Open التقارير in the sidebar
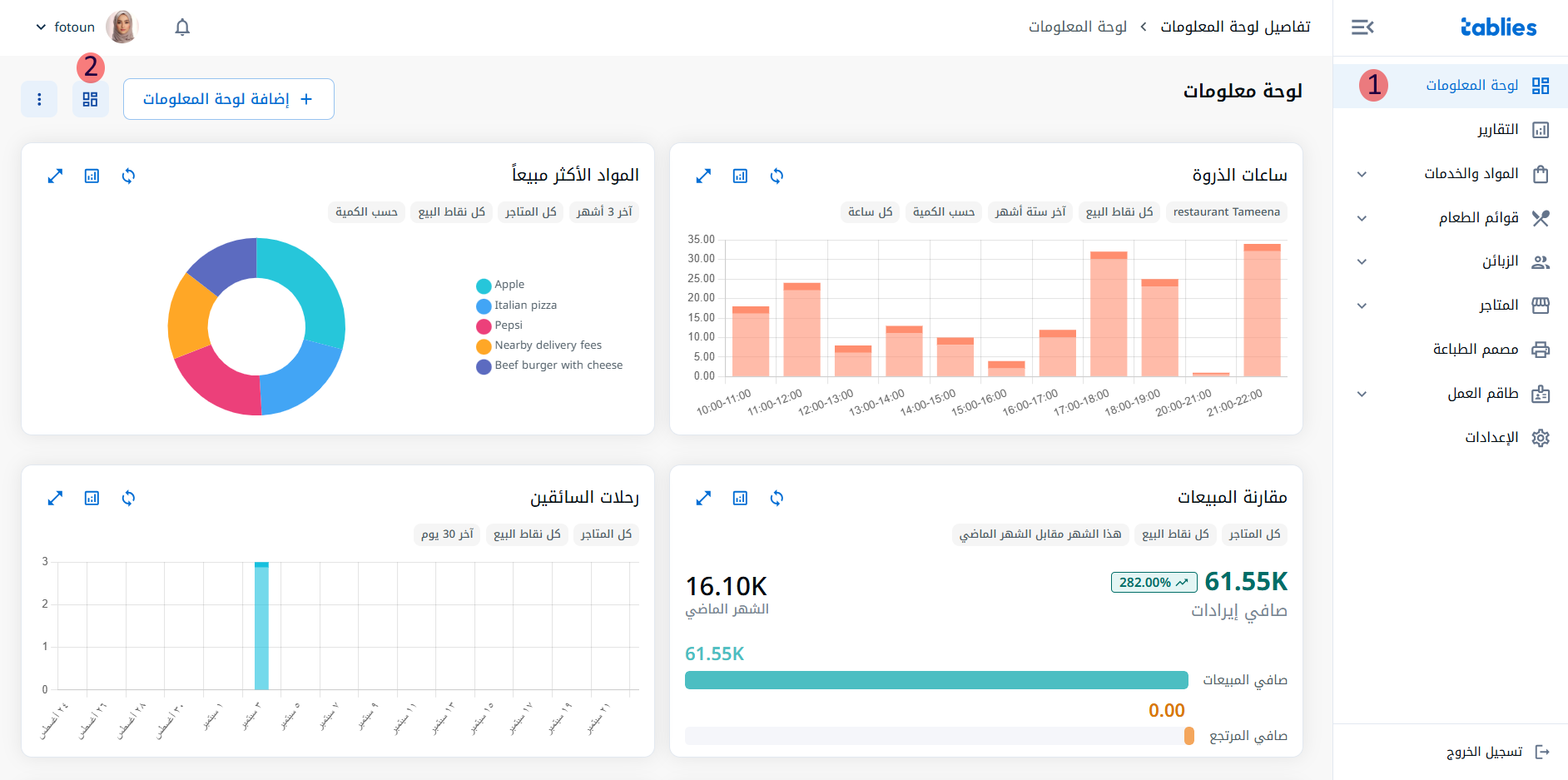1568x780 pixels. [x=1450, y=130]
